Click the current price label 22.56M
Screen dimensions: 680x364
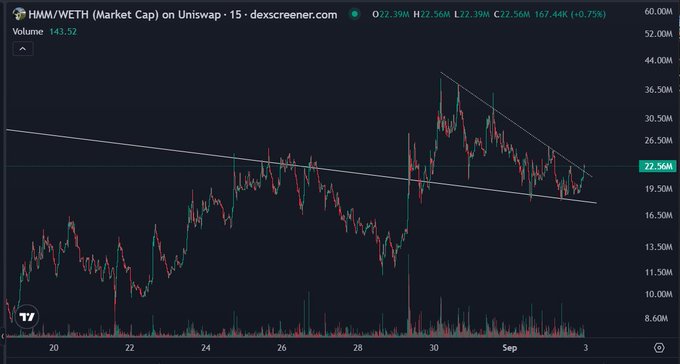tap(657, 166)
